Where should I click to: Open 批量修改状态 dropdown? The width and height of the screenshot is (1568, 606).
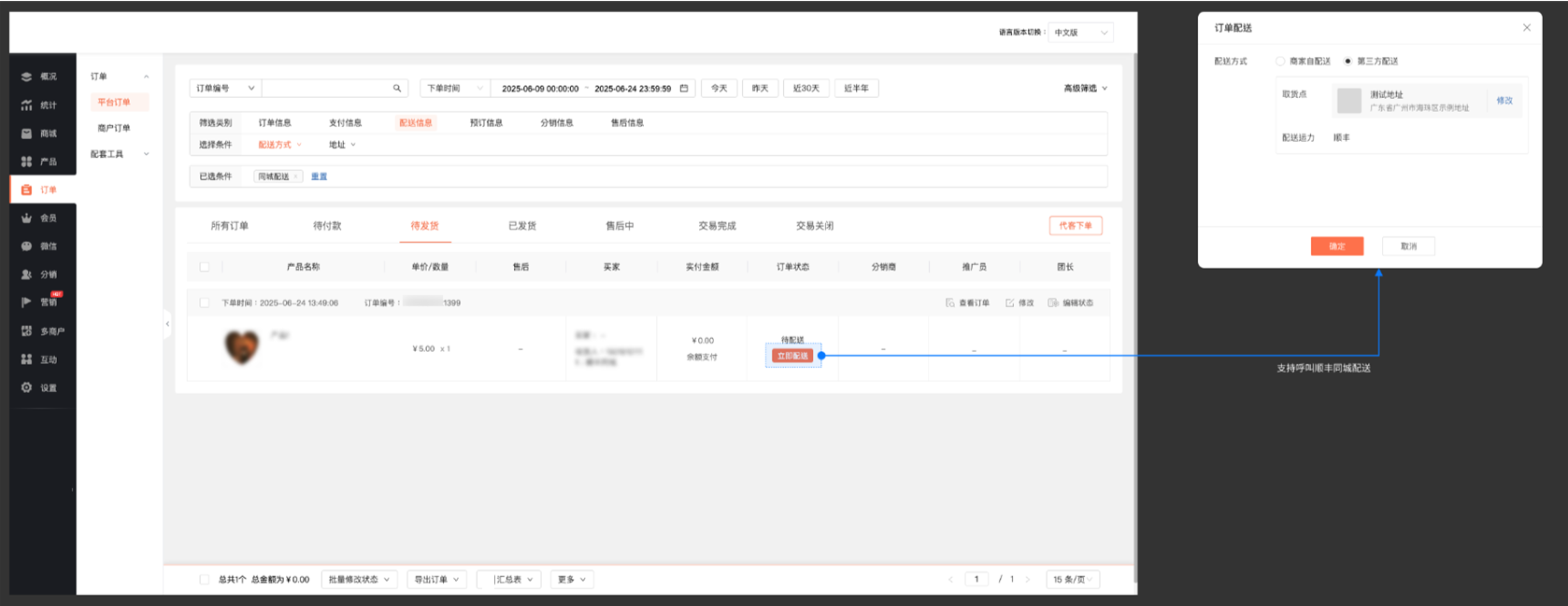pos(360,580)
